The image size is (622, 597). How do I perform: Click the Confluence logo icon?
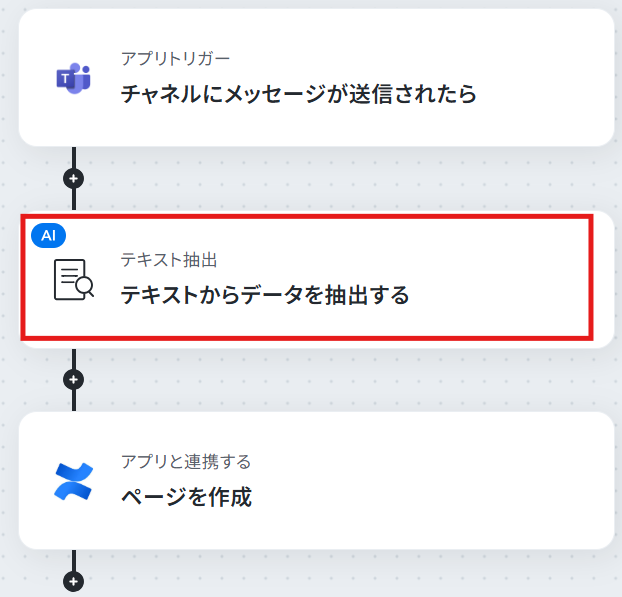(x=73, y=481)
